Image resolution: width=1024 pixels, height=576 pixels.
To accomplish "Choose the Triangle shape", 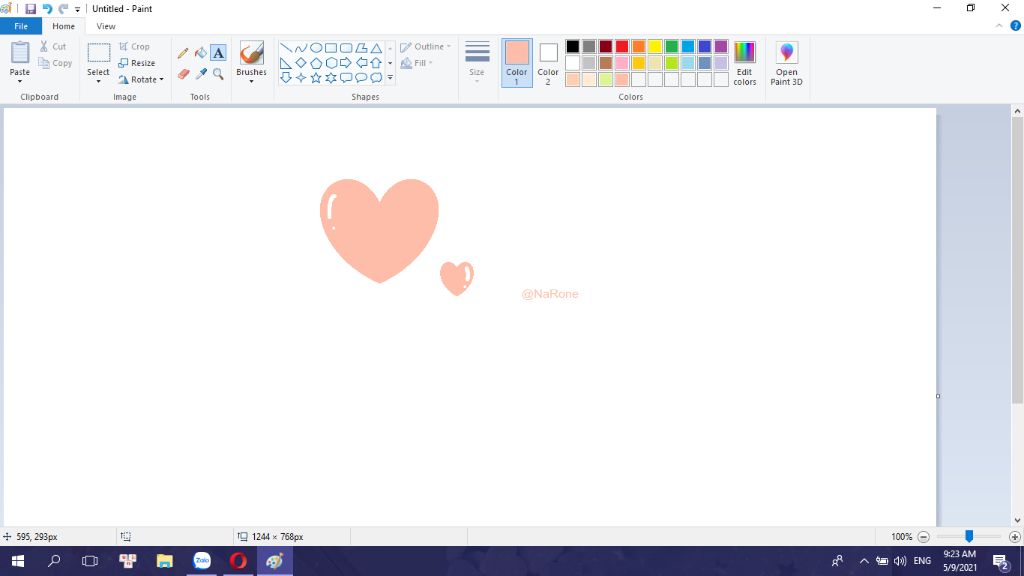I will click(376, 48).
